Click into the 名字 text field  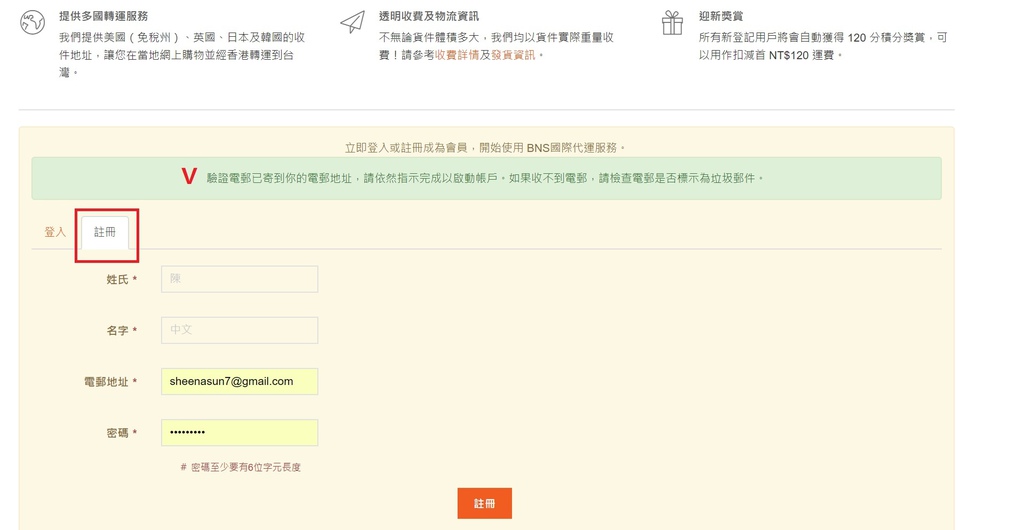click(239, 330)
